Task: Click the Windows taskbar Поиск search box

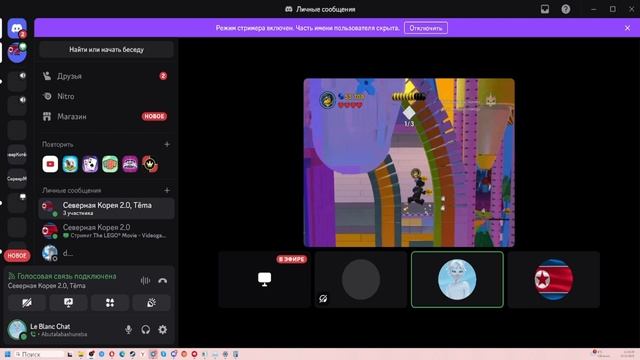Action: point(39,354)
